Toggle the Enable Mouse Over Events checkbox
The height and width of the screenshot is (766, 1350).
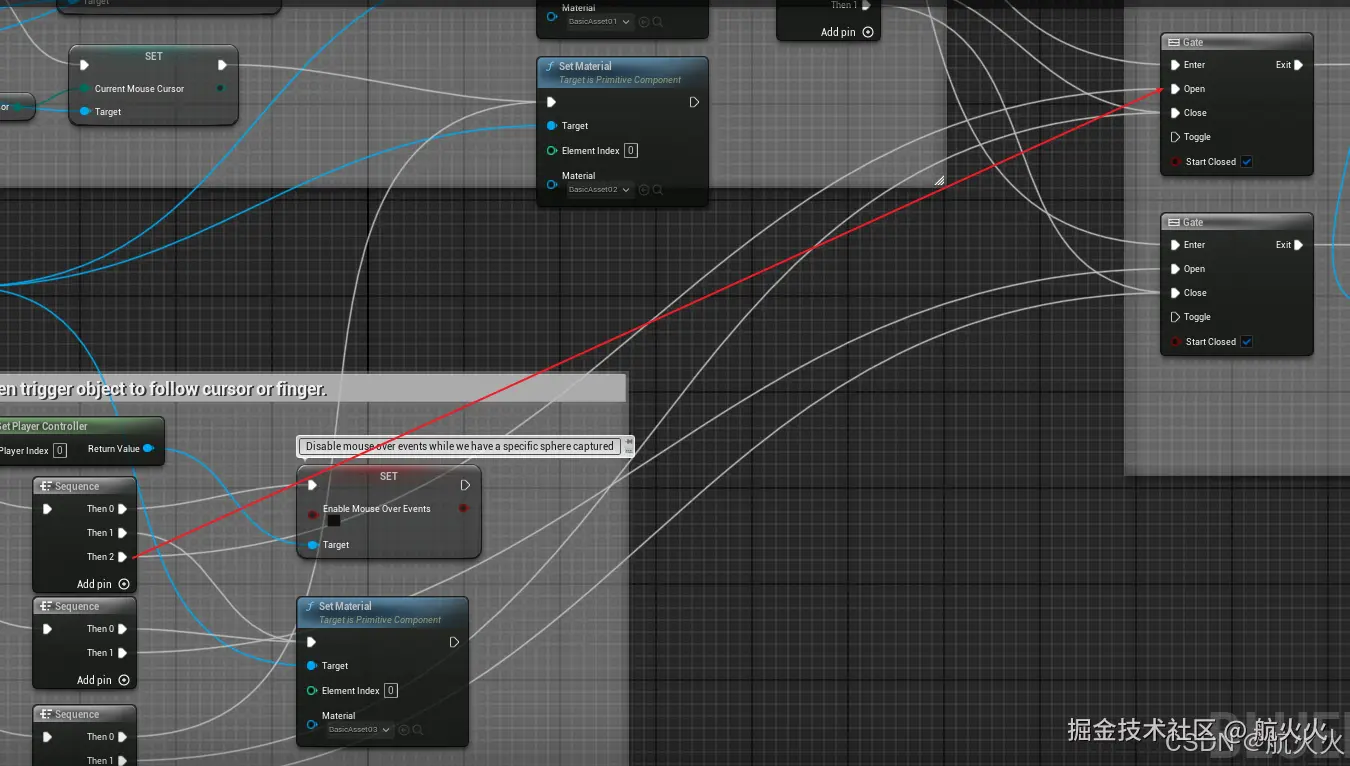coord(333,521)
